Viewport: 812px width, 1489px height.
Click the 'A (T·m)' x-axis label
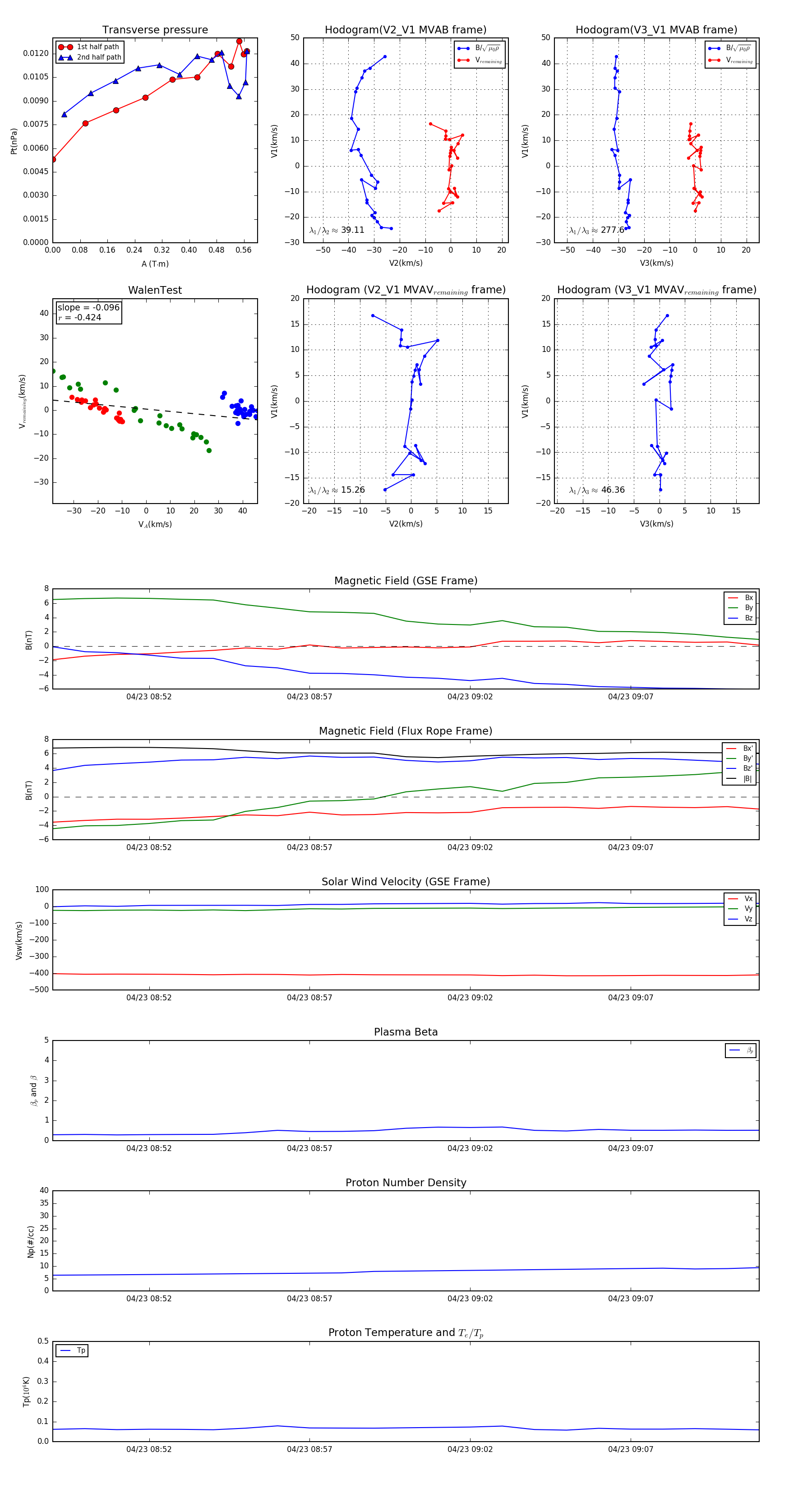[x=155, y=264]
